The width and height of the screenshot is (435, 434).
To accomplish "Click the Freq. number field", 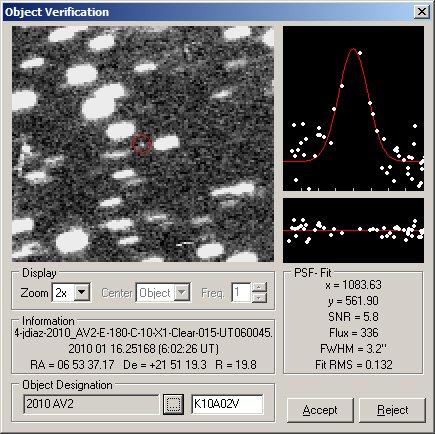I will pos(241,293).
